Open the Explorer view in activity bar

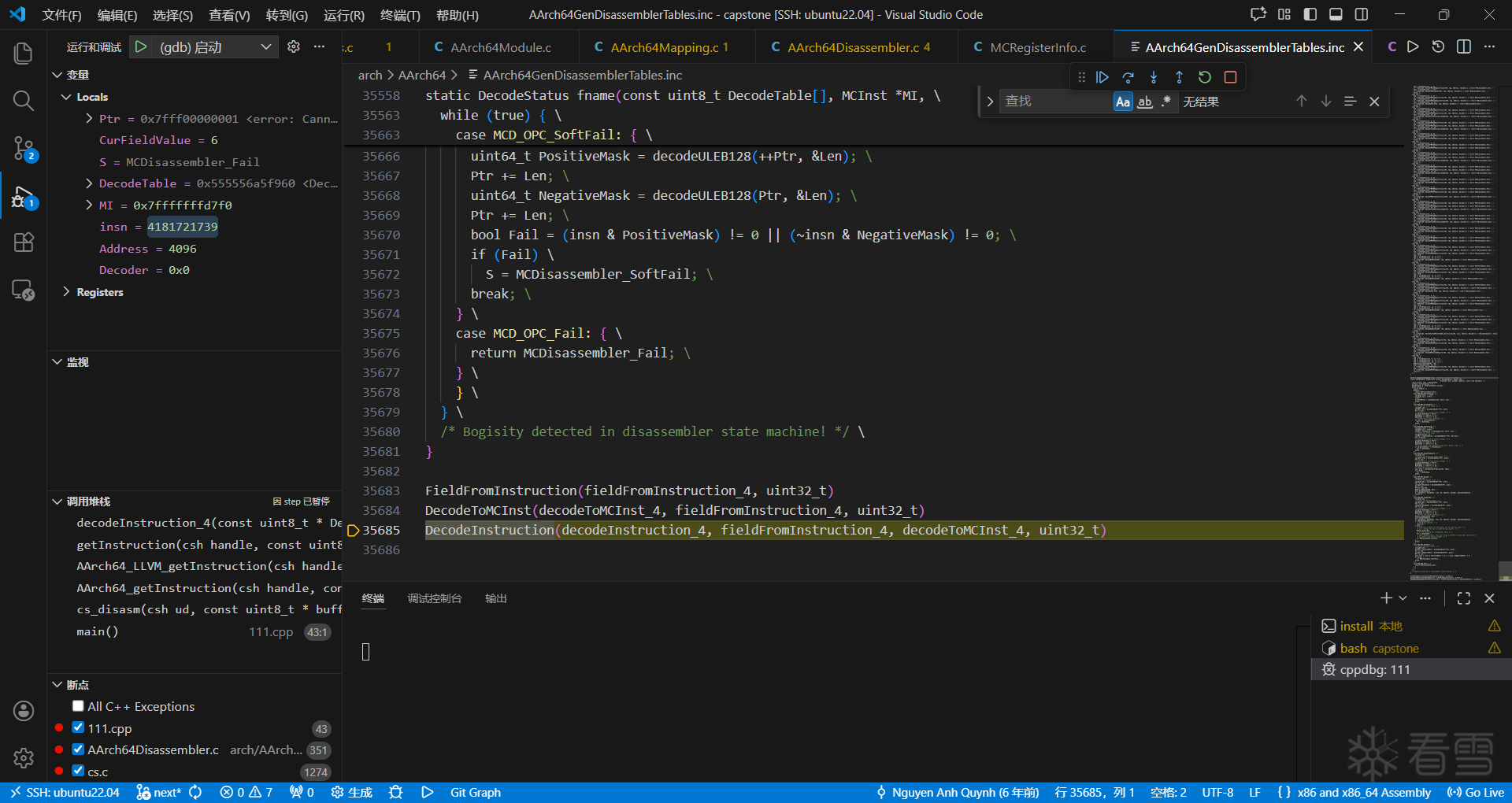pos(24,54)
